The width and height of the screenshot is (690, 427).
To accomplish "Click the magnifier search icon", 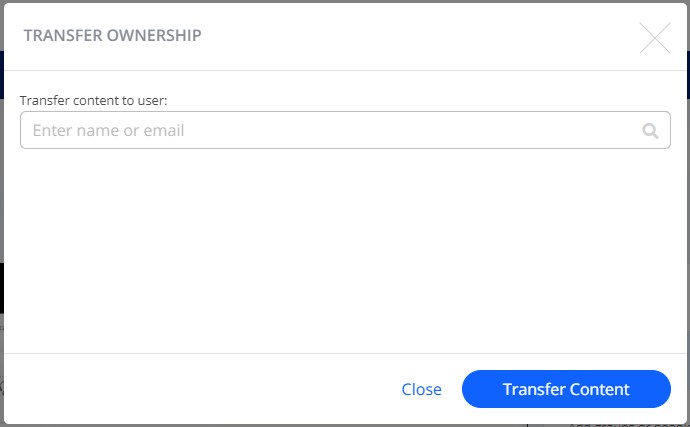I will coord(650,131).
